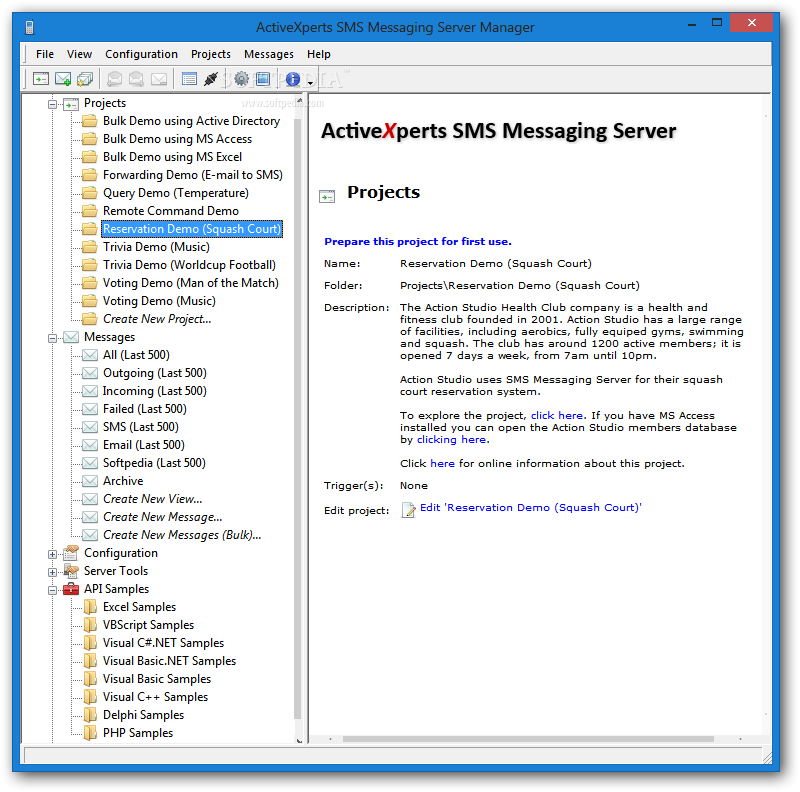Expand the Server Tools tree node
The image size is (800, 792).
52,572
